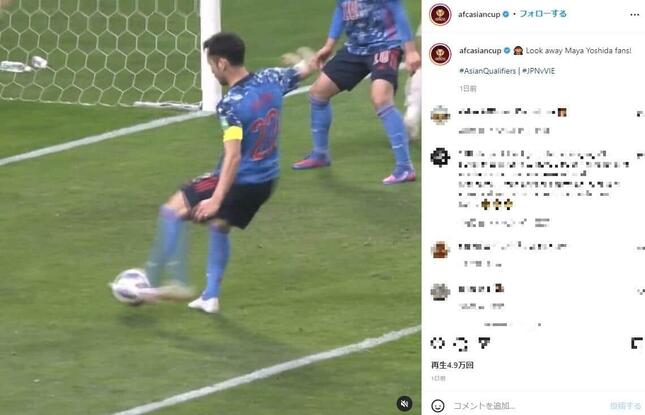
Task: Click the football match video to pause
Action: 210,207
